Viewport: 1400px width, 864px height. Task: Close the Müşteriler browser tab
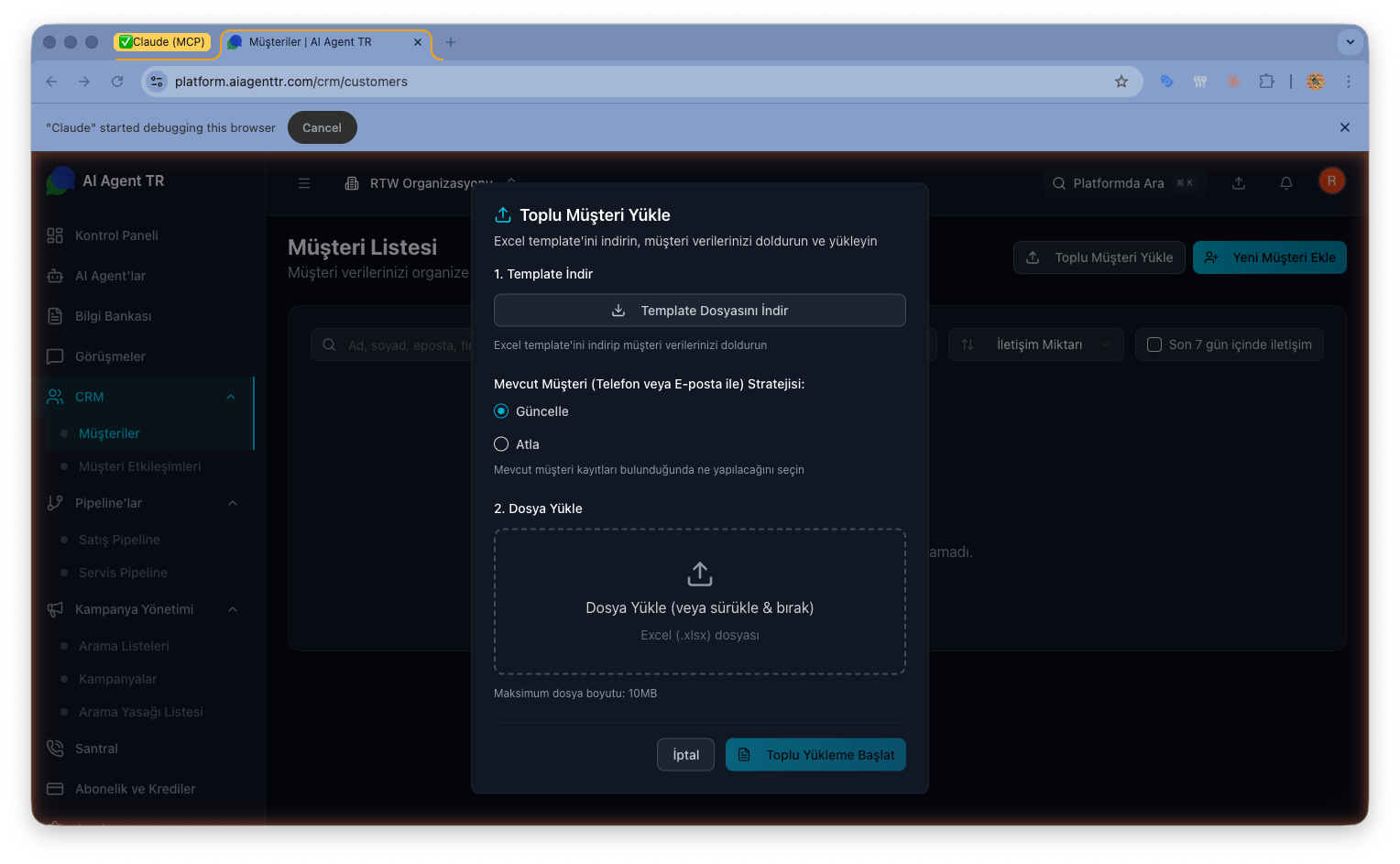[418, 42]
